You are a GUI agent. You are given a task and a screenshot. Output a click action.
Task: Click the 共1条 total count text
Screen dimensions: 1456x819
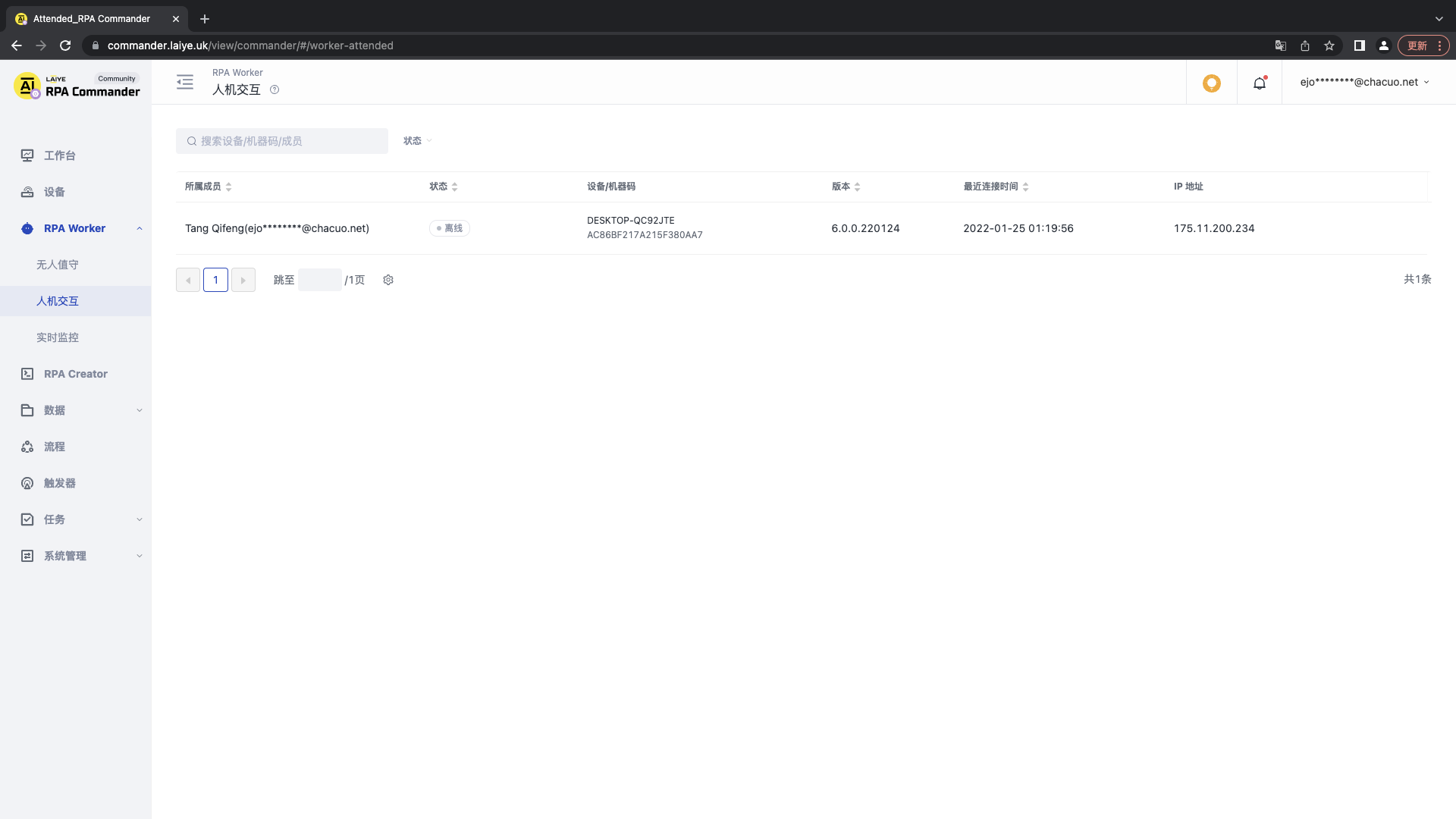pyautogui.click(x=1417, y=279)
